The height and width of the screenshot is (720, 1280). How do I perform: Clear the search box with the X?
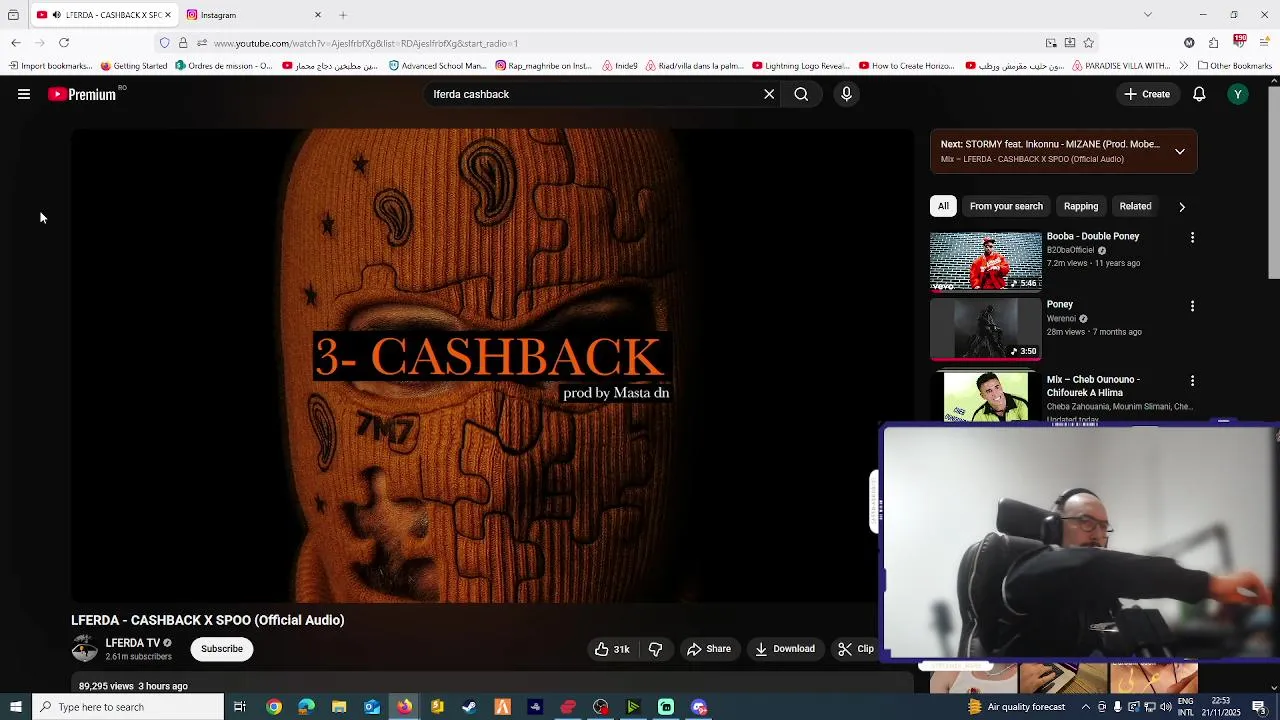click(x=769, y=94)
